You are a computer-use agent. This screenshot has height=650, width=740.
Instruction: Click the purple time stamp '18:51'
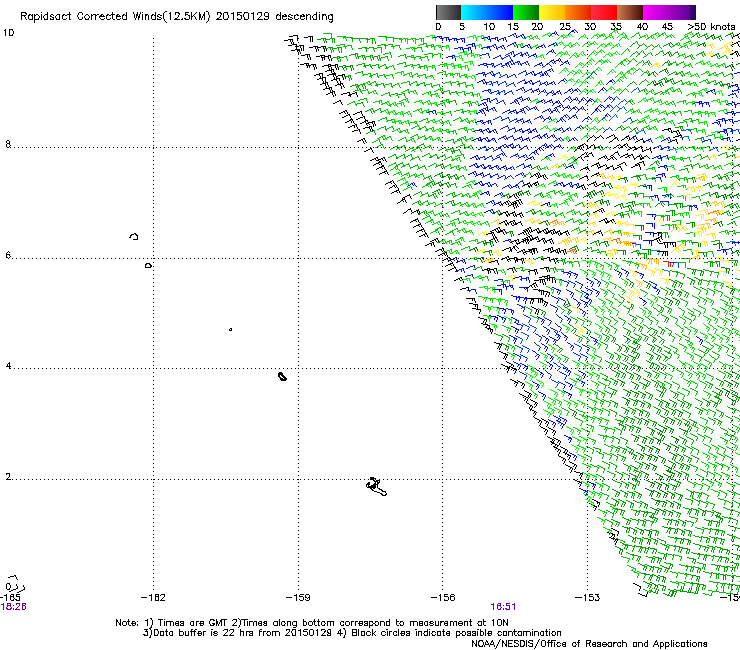click(503, 607)
